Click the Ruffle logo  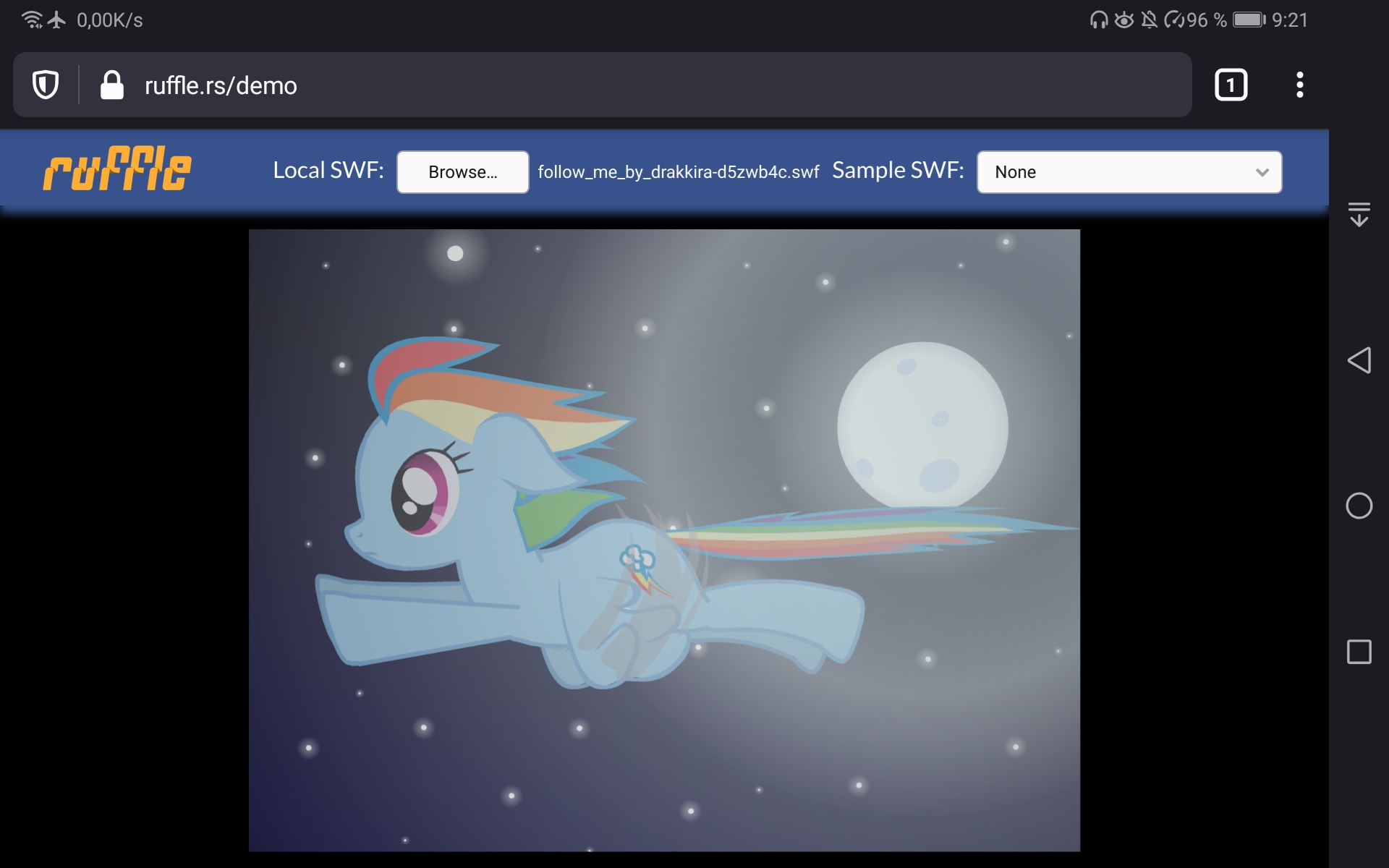pos(118,169)
